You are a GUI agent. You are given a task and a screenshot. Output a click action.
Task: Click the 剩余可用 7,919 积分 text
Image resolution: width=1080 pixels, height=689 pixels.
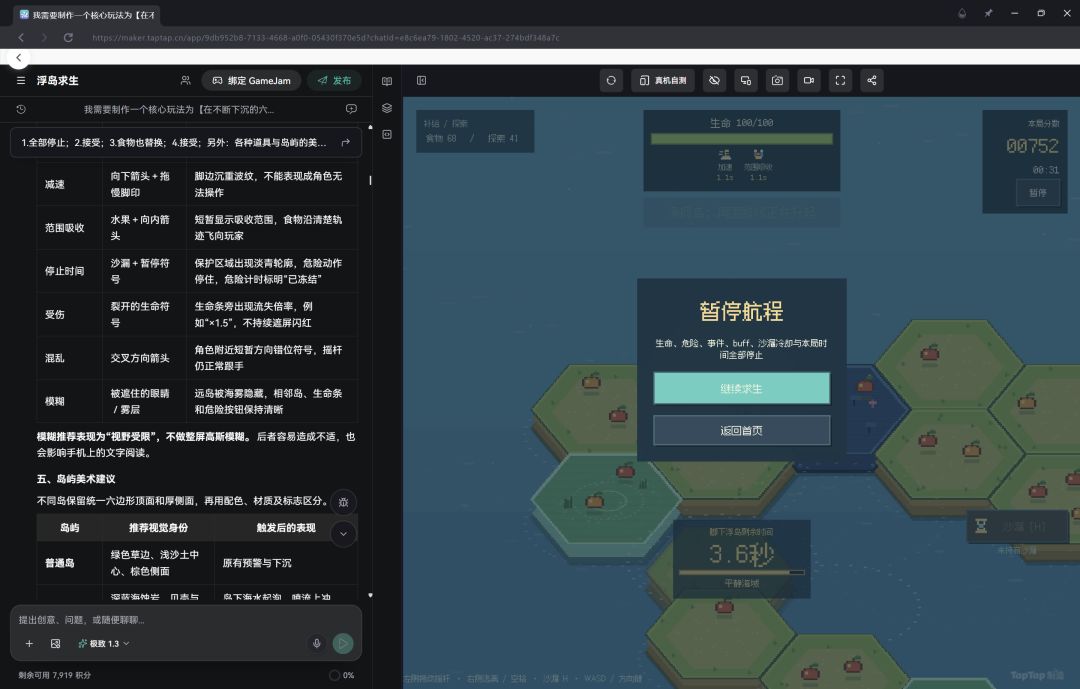point(54,675)
